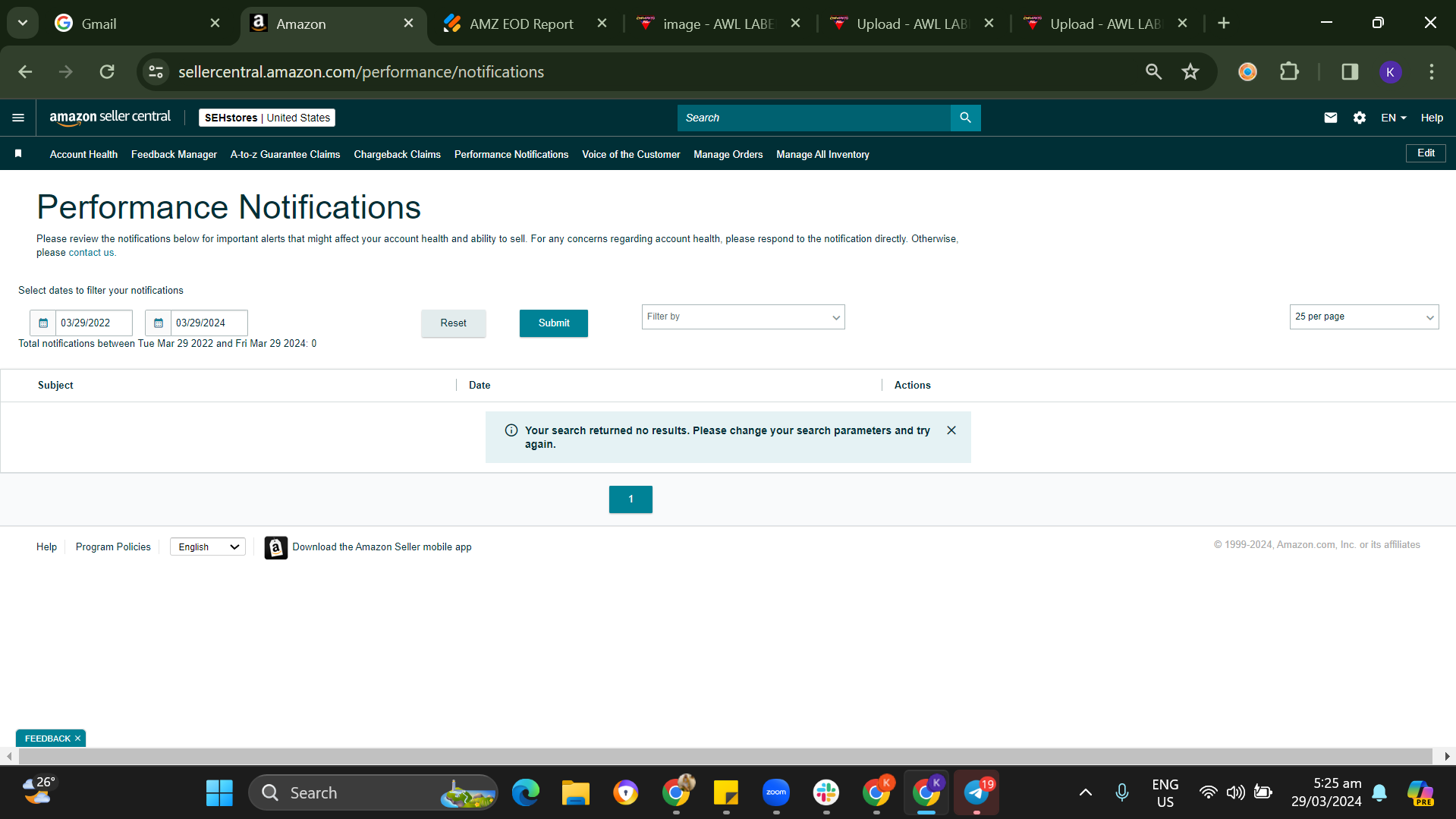Toggle the browser side panel
This screenshot has width=1456, height=819.
pyautogui.click(x=1349, y=72)
